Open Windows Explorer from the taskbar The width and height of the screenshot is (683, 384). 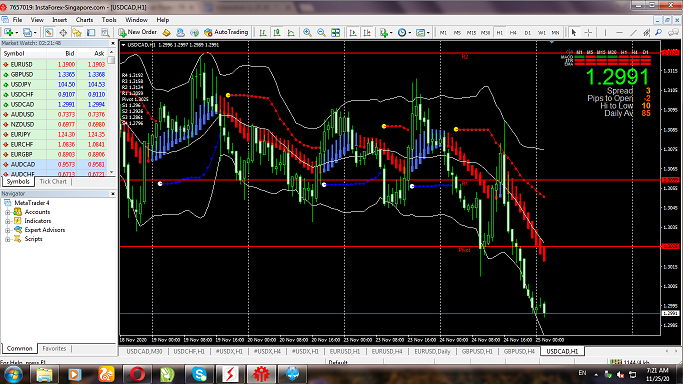point(44,374)
